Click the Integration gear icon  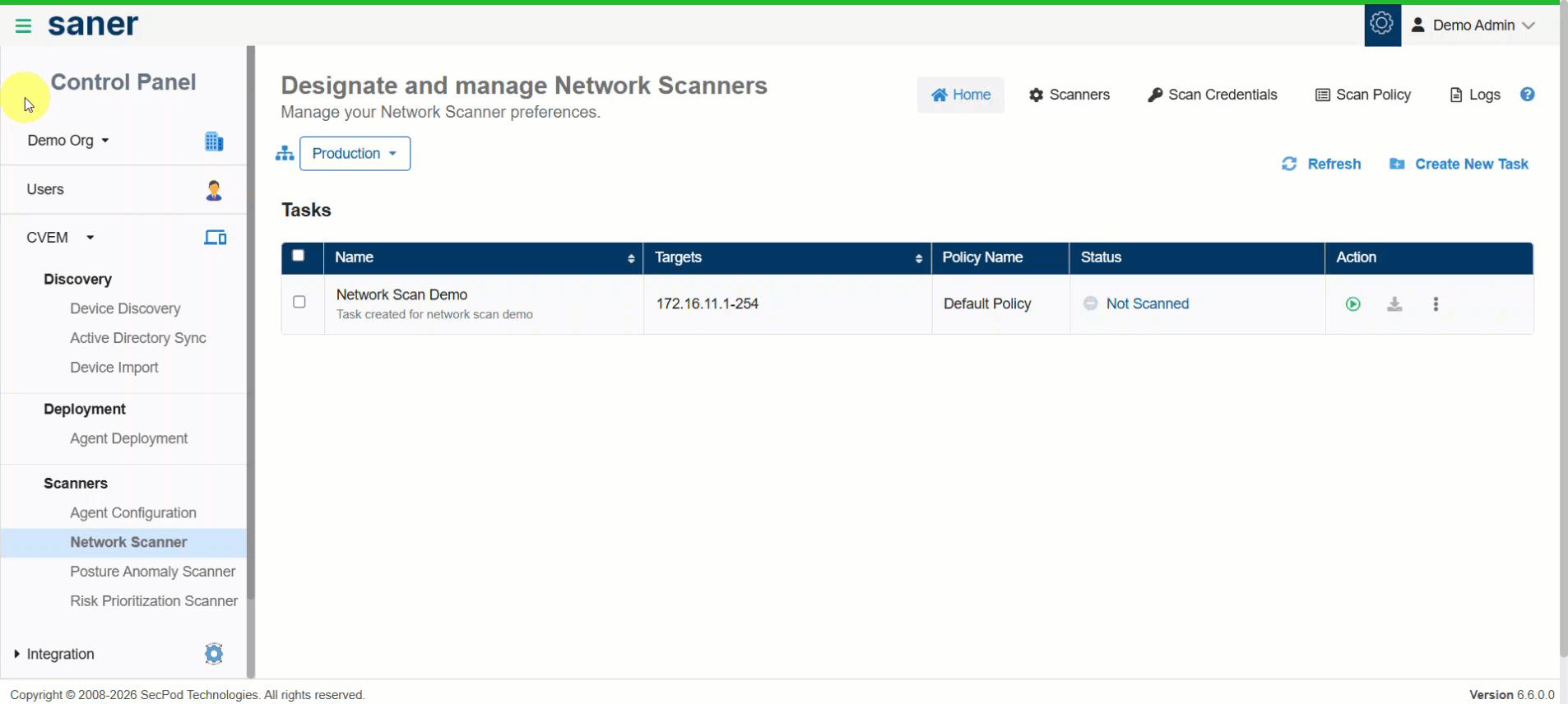[x=214, y=654]
